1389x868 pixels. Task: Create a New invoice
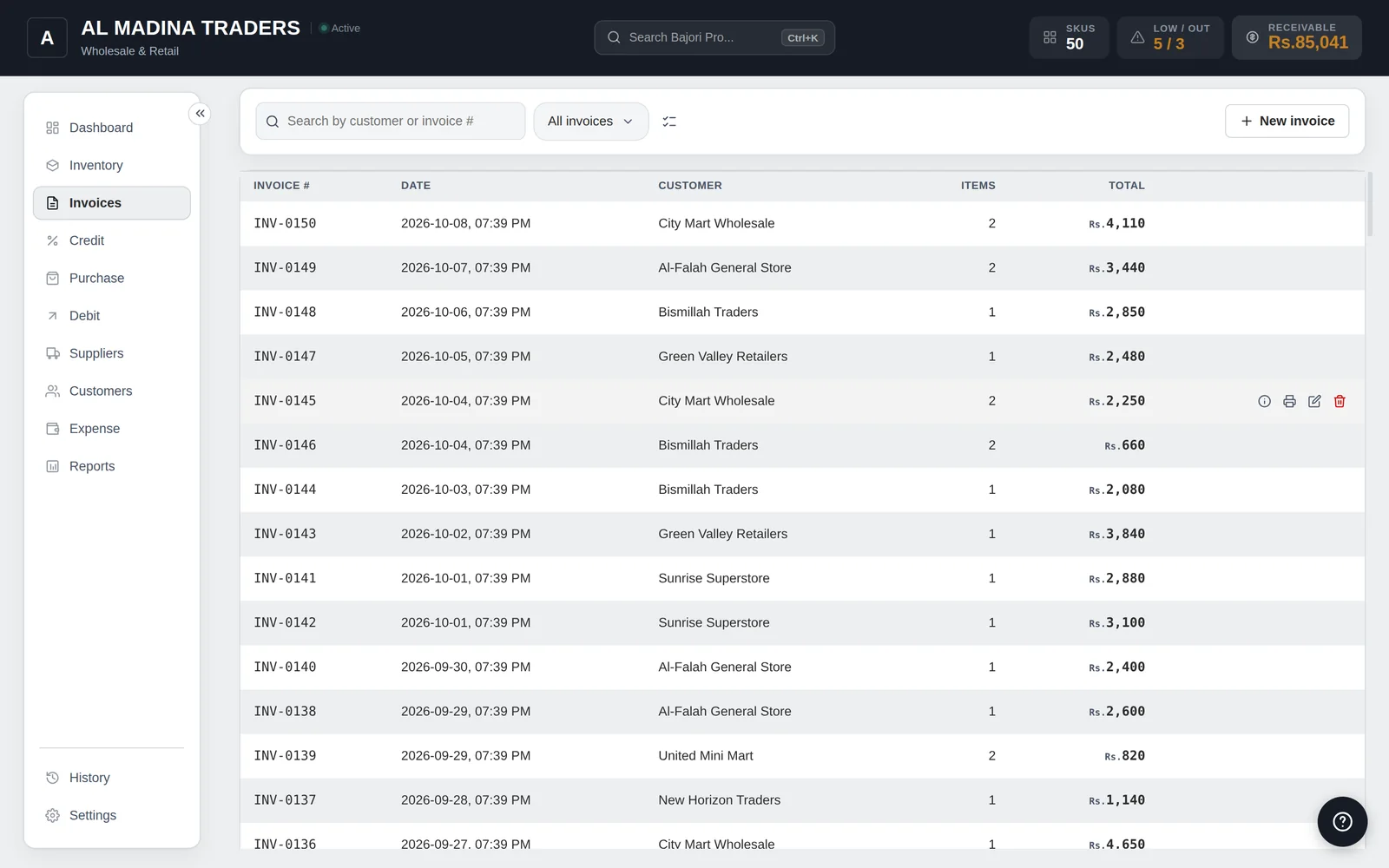tap(1287, 122)
